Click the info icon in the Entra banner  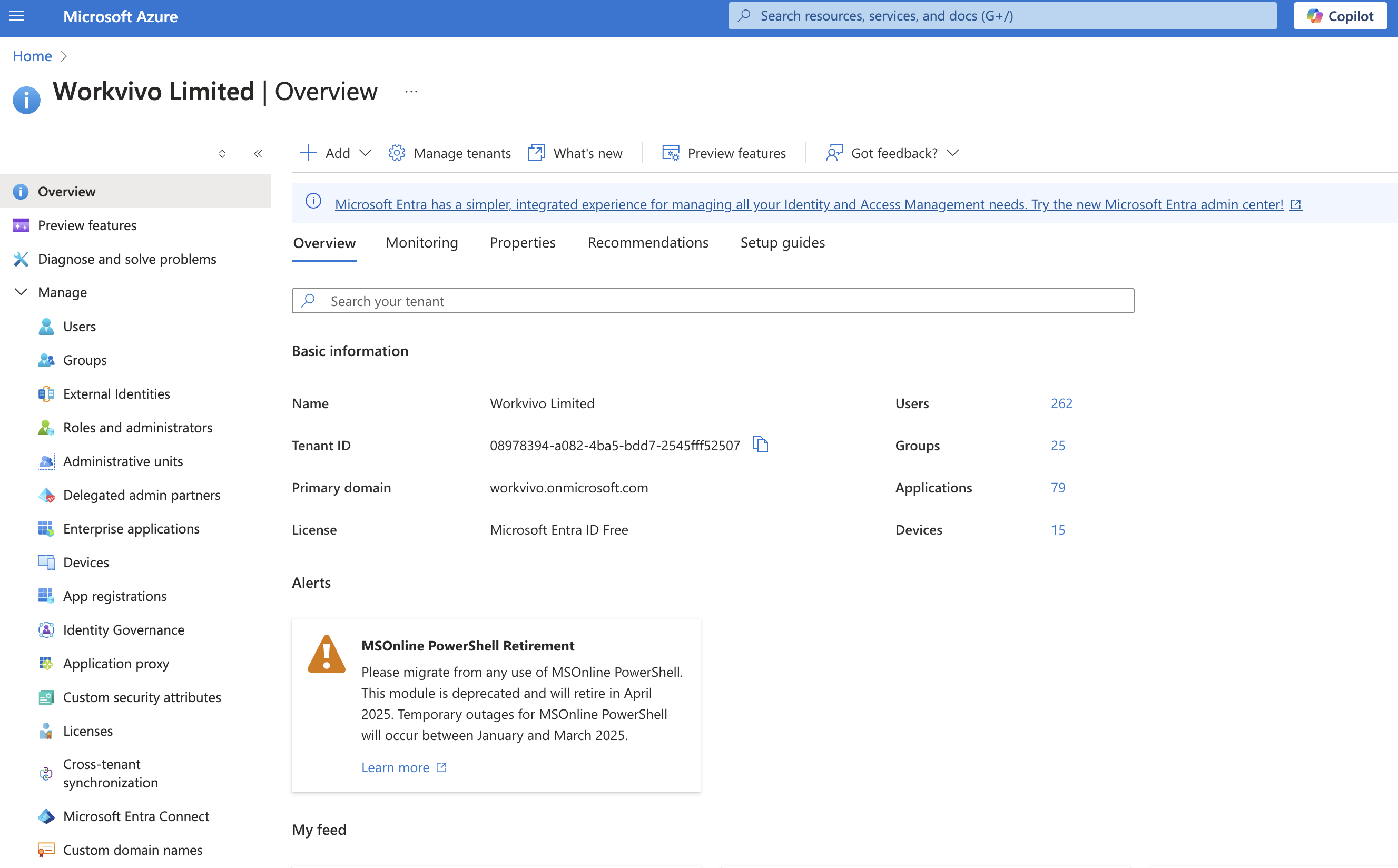pos(313,201)
